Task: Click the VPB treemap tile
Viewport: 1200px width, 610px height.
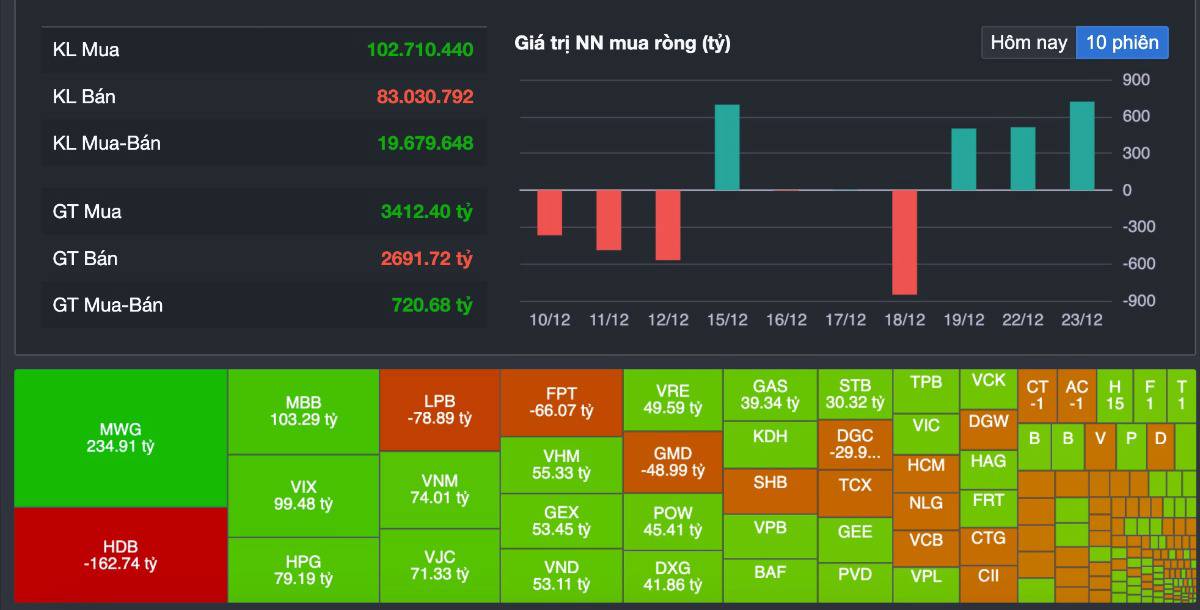Action: (x=770, y=536)
